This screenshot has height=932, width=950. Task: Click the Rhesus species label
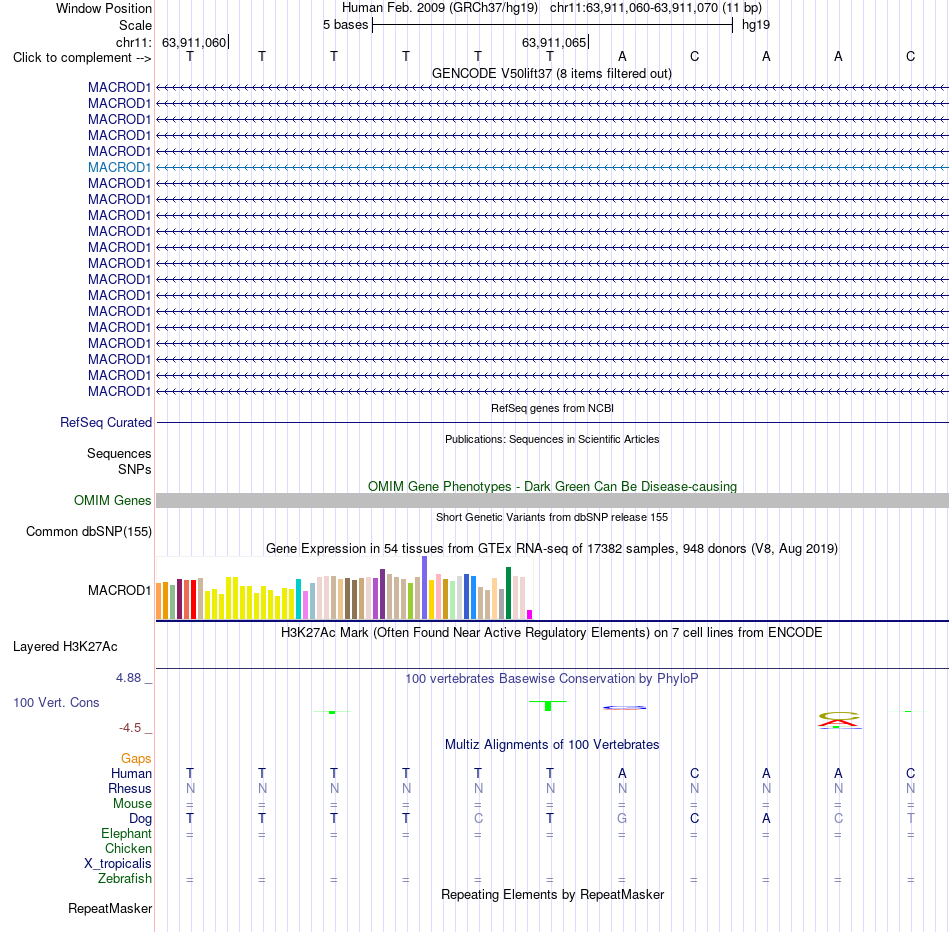coord(130,788)
